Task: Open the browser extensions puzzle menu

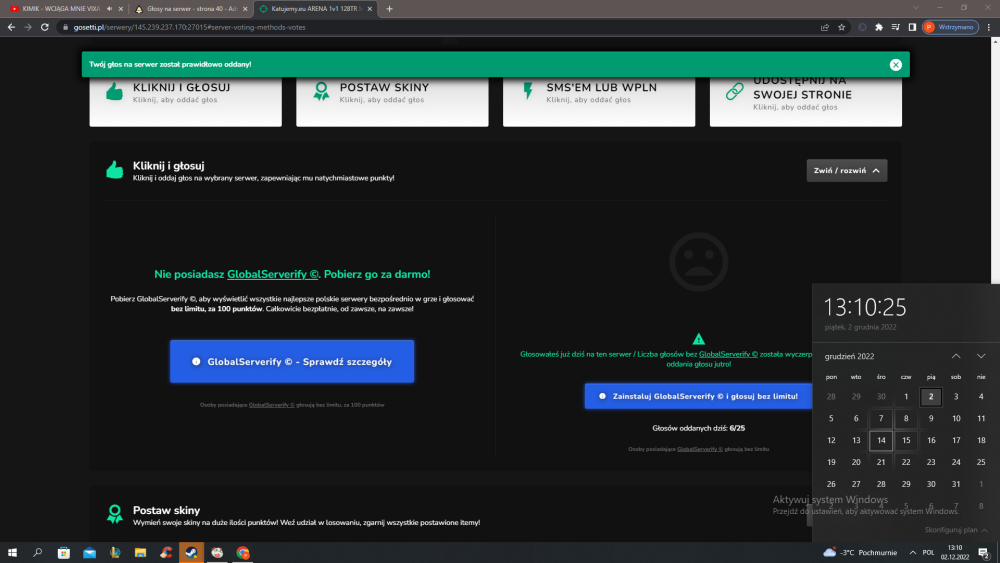Action: 879,27
